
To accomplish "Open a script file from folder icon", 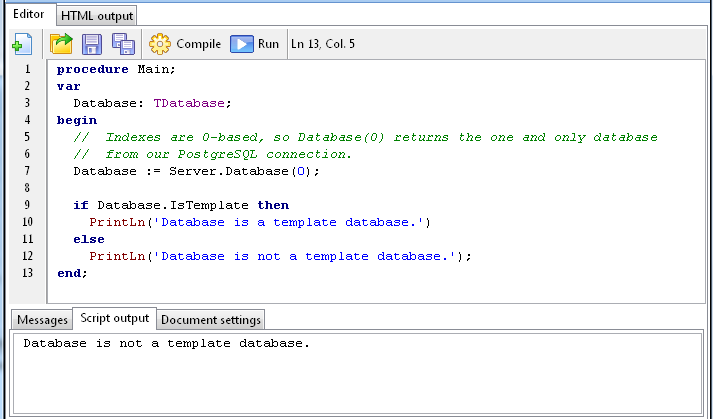I will pos(61,44).
